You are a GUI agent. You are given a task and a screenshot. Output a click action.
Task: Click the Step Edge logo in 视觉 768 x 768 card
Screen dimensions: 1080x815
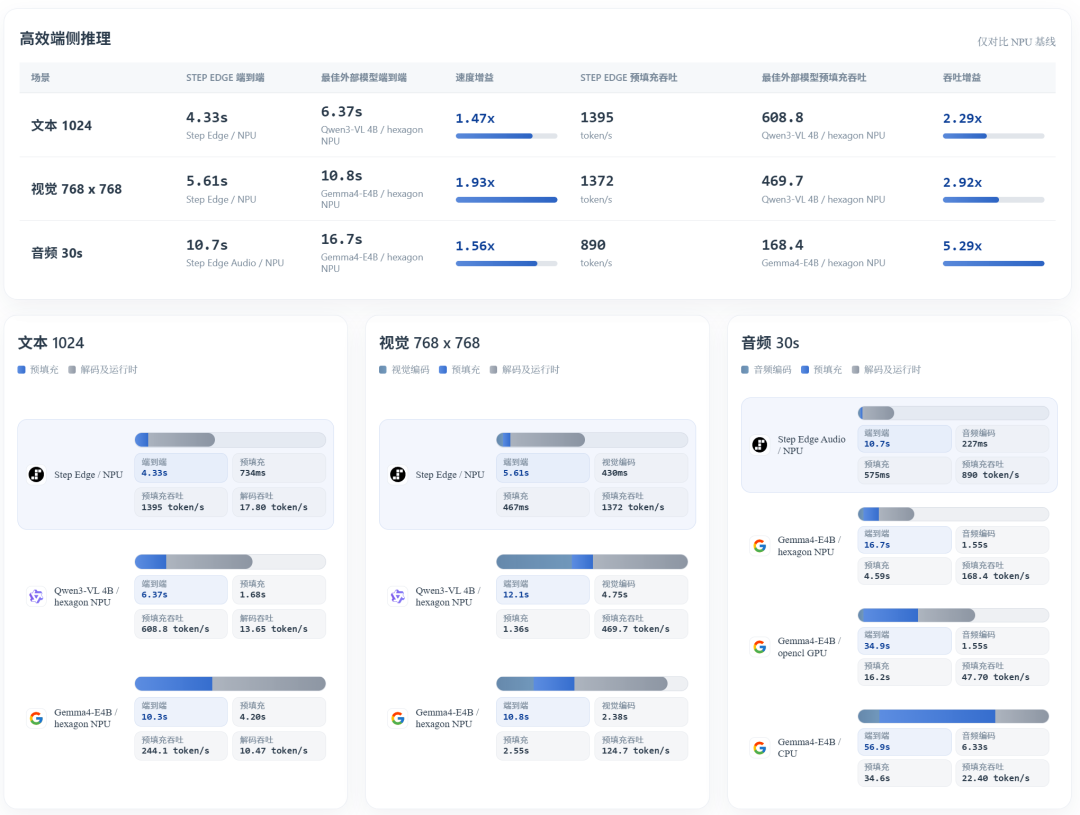pos(398,474)
